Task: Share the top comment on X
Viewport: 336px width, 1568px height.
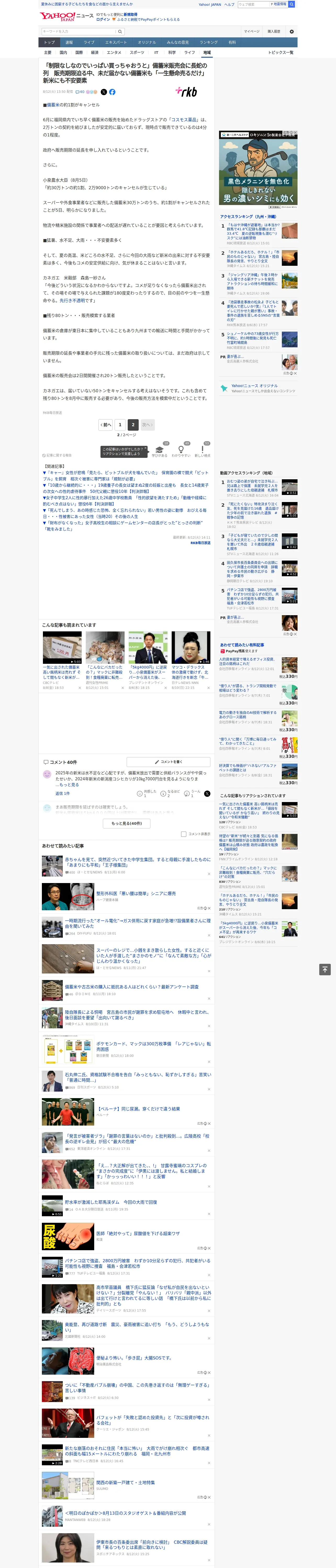Action: [x=207, y=794]
